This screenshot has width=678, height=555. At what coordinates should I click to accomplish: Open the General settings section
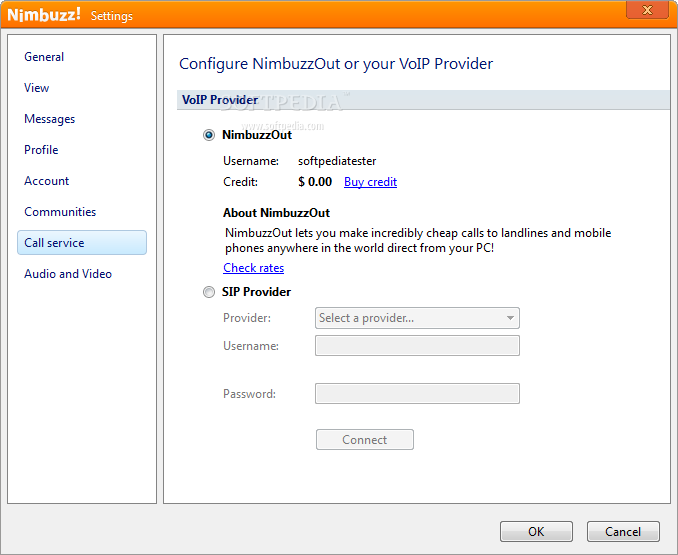(x=44, y=57)
